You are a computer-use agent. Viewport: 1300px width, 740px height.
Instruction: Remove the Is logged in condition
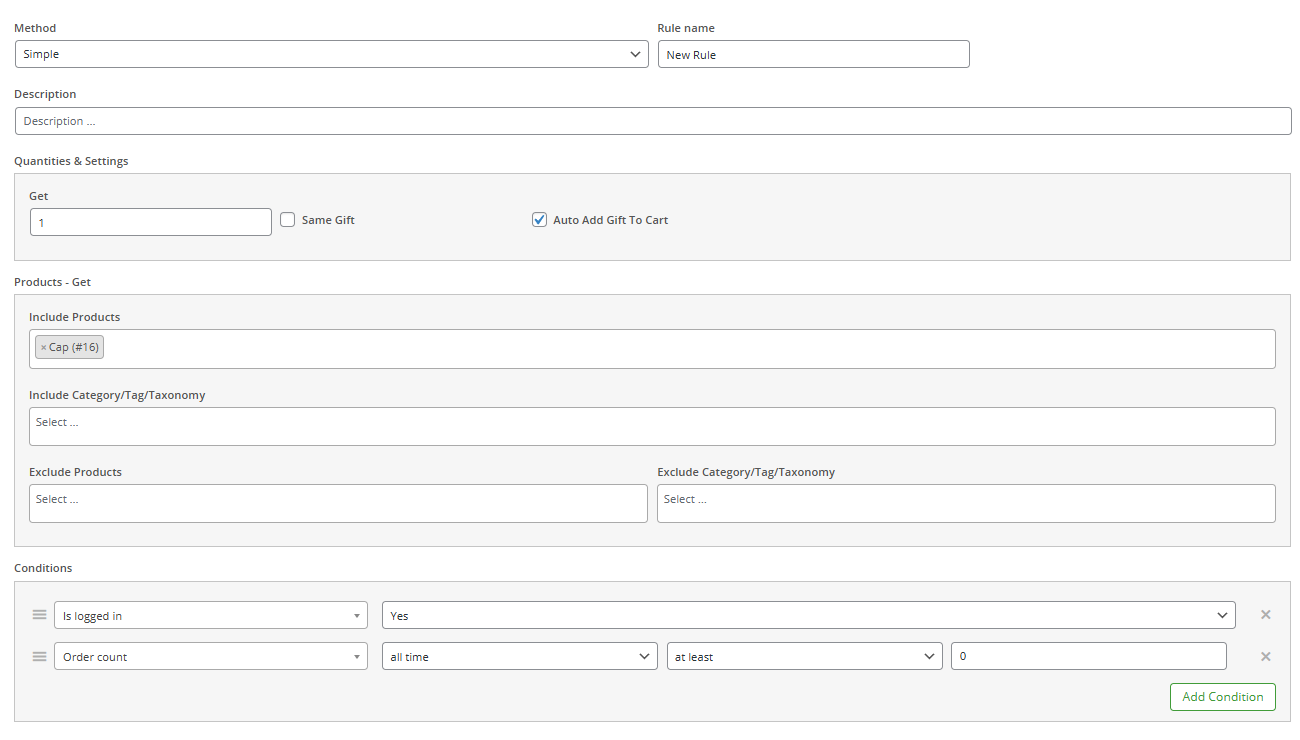(1265, 614)
